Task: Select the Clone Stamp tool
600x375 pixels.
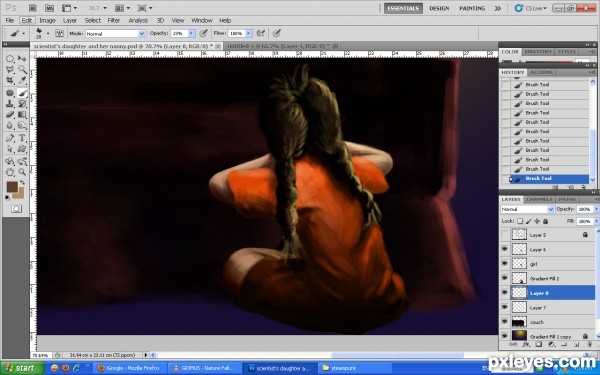Action: tap(10, 104)
